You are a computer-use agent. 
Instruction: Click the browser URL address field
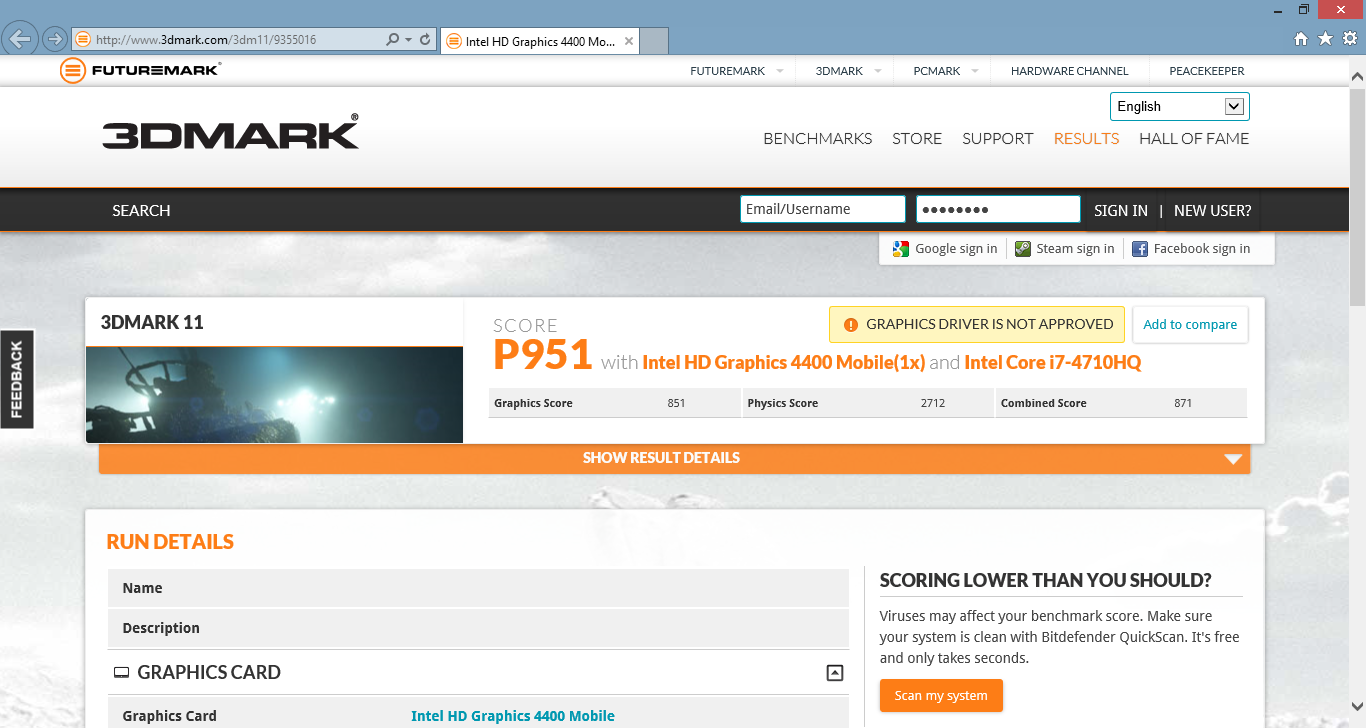(228, 40)
